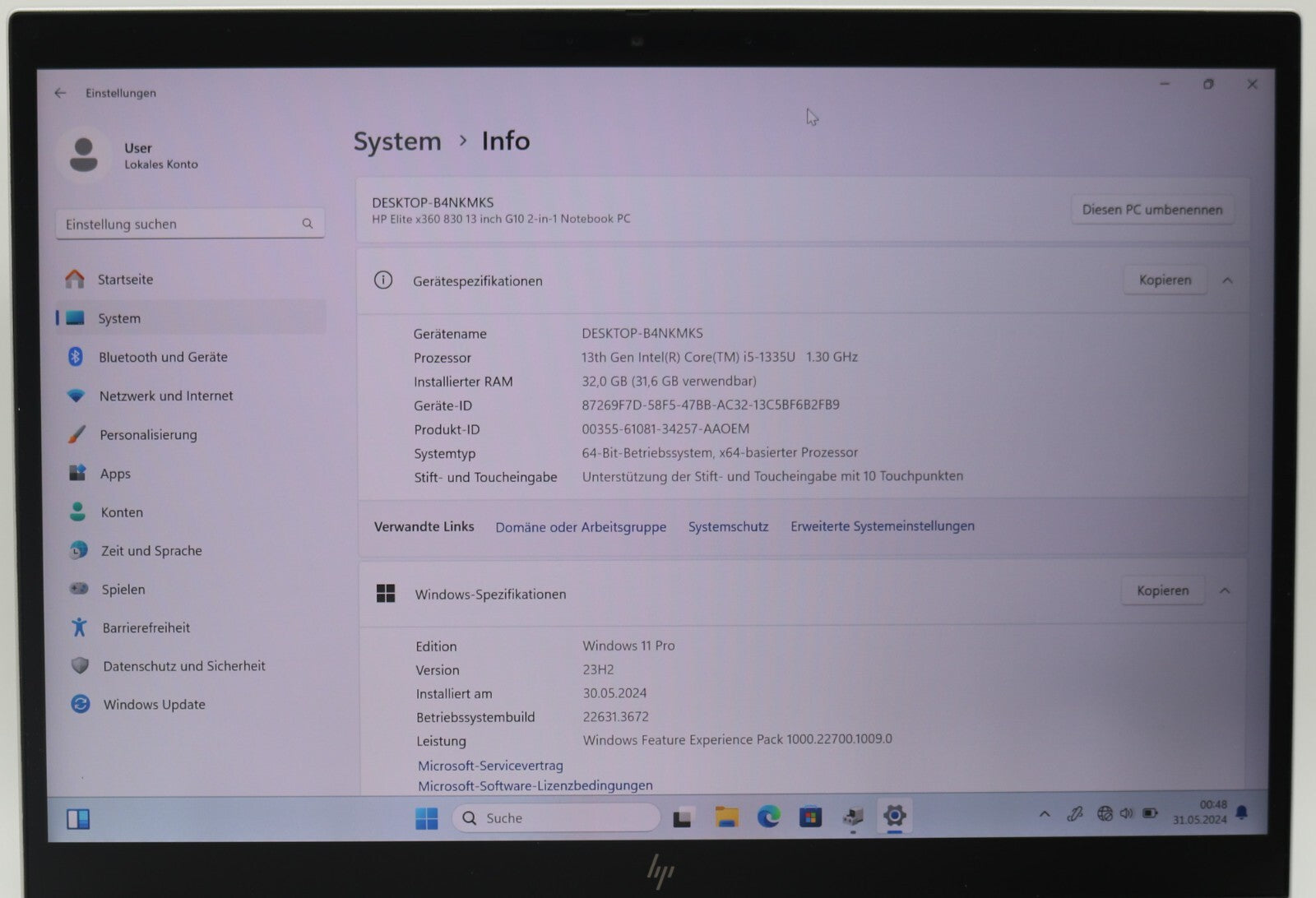Show hidden tray icons chevron
Viewport: 1316px width, 898px height.
pyautogui.click(x=1045, y=814)
